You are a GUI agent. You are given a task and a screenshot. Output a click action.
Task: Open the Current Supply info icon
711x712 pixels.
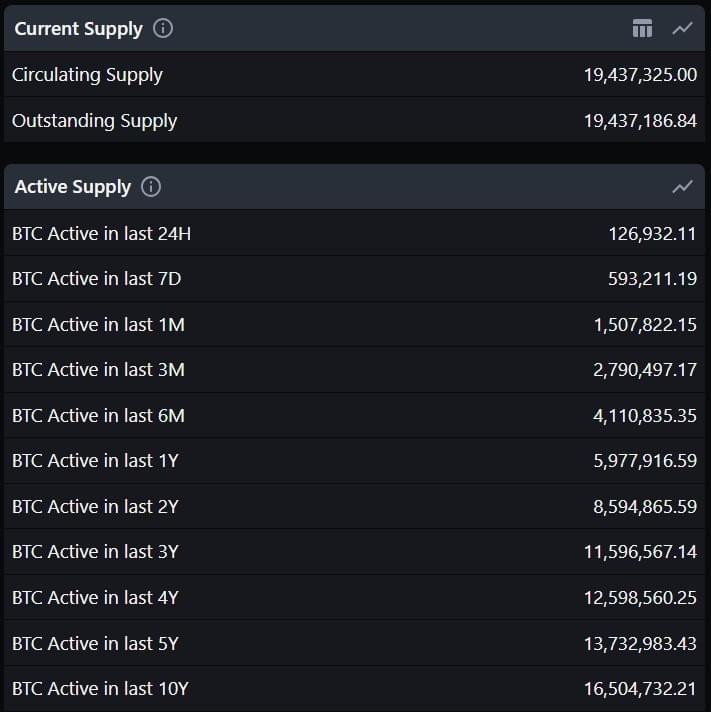coord(163,29)
